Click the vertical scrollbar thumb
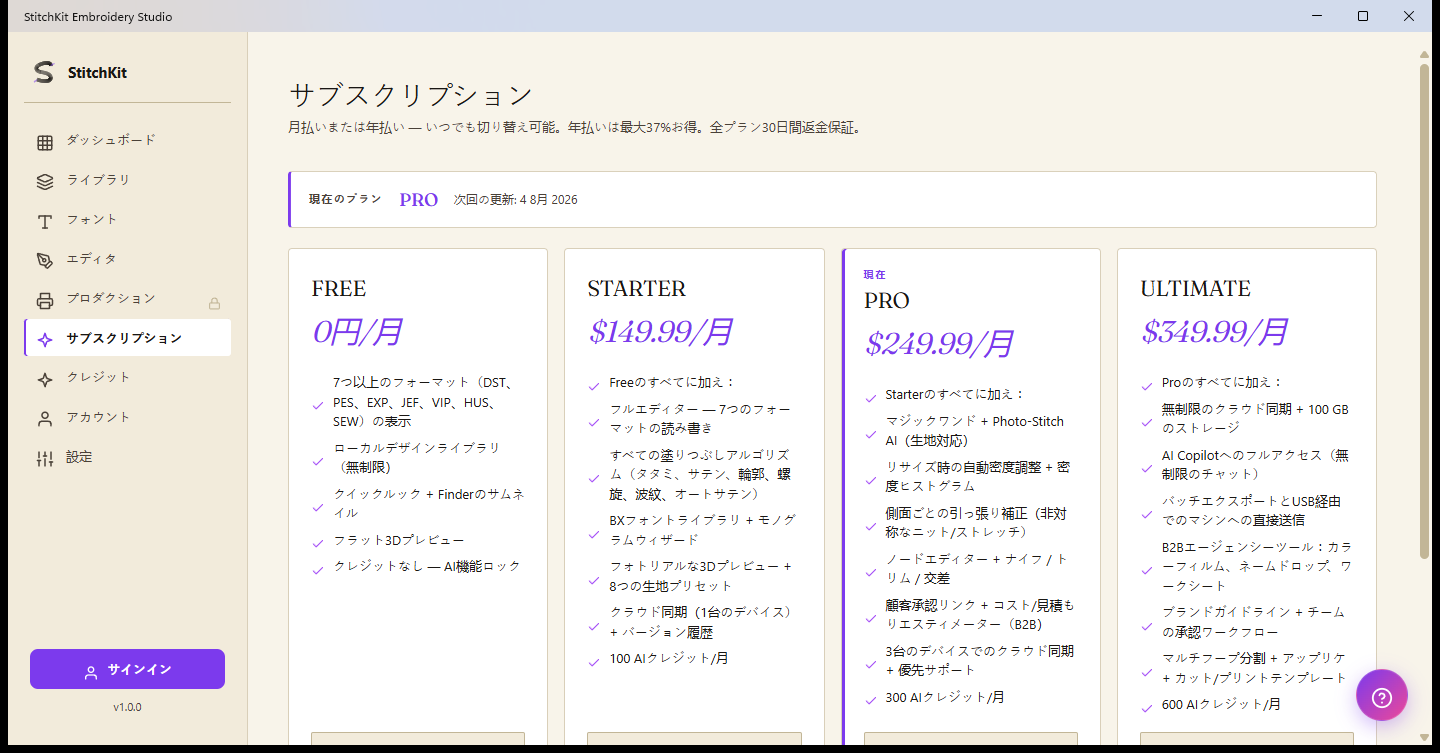 pos(1424,311)
